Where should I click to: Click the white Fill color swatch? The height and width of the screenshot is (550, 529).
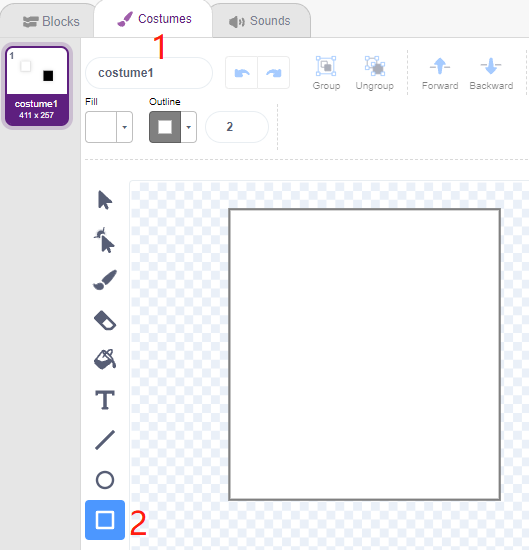click(x=101, y=127)
